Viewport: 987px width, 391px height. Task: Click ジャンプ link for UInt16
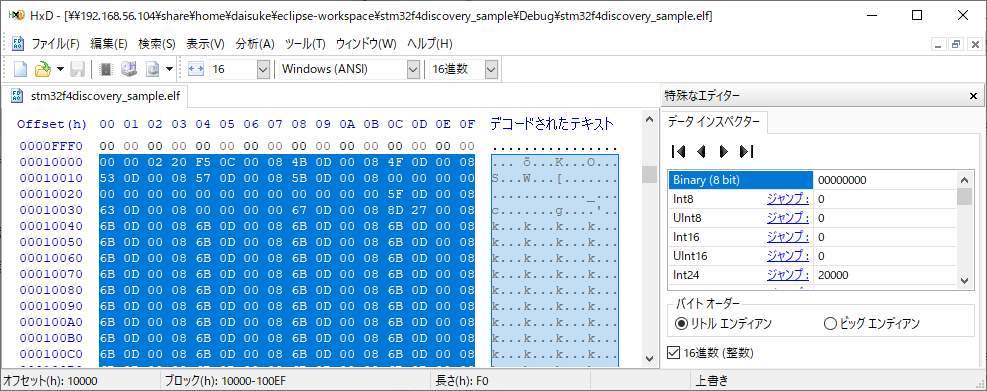tap(787, 256)
